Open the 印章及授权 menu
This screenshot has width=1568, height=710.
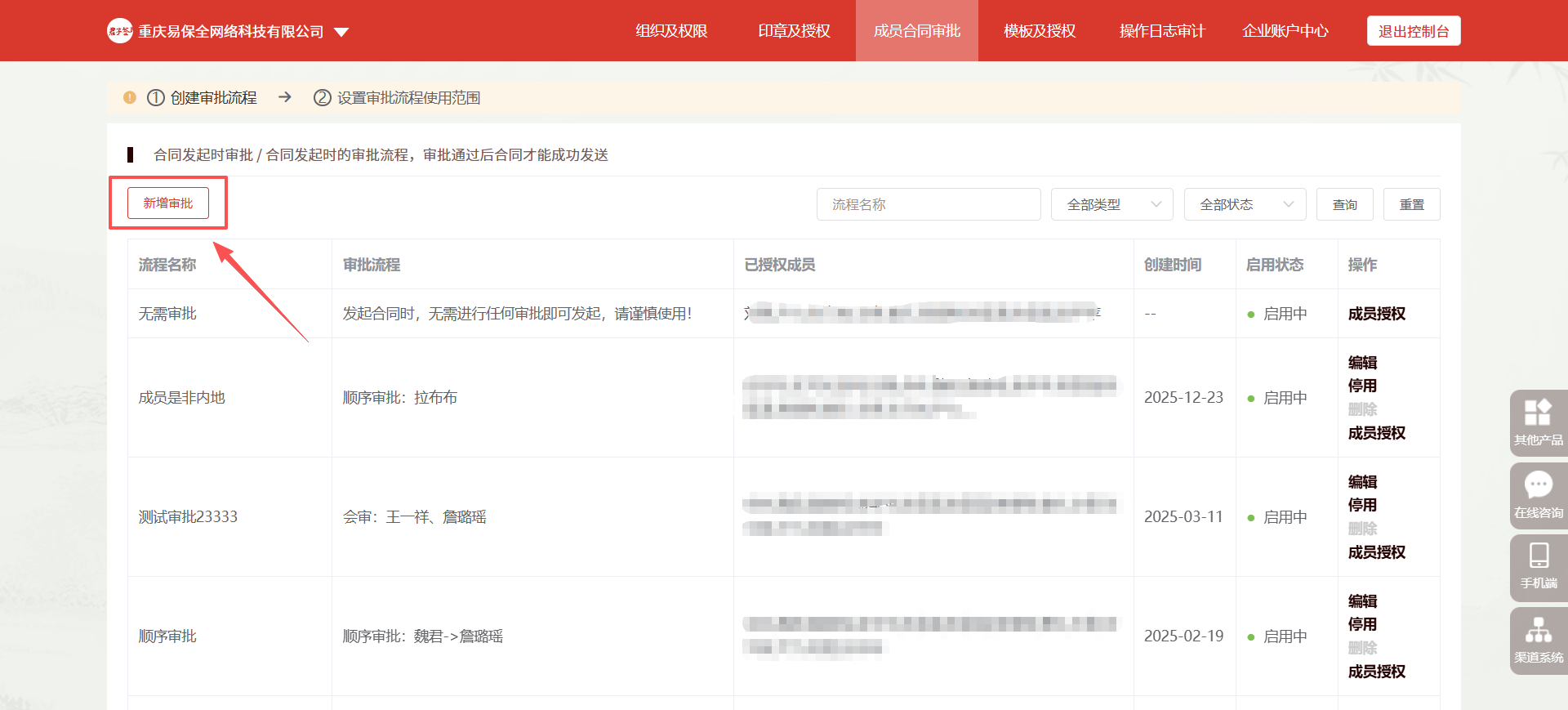pyautogui.click(x=794, y=31)
